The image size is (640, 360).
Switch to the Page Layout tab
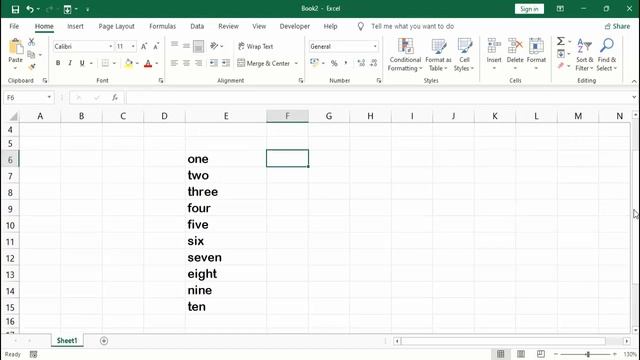pos(116,26)
